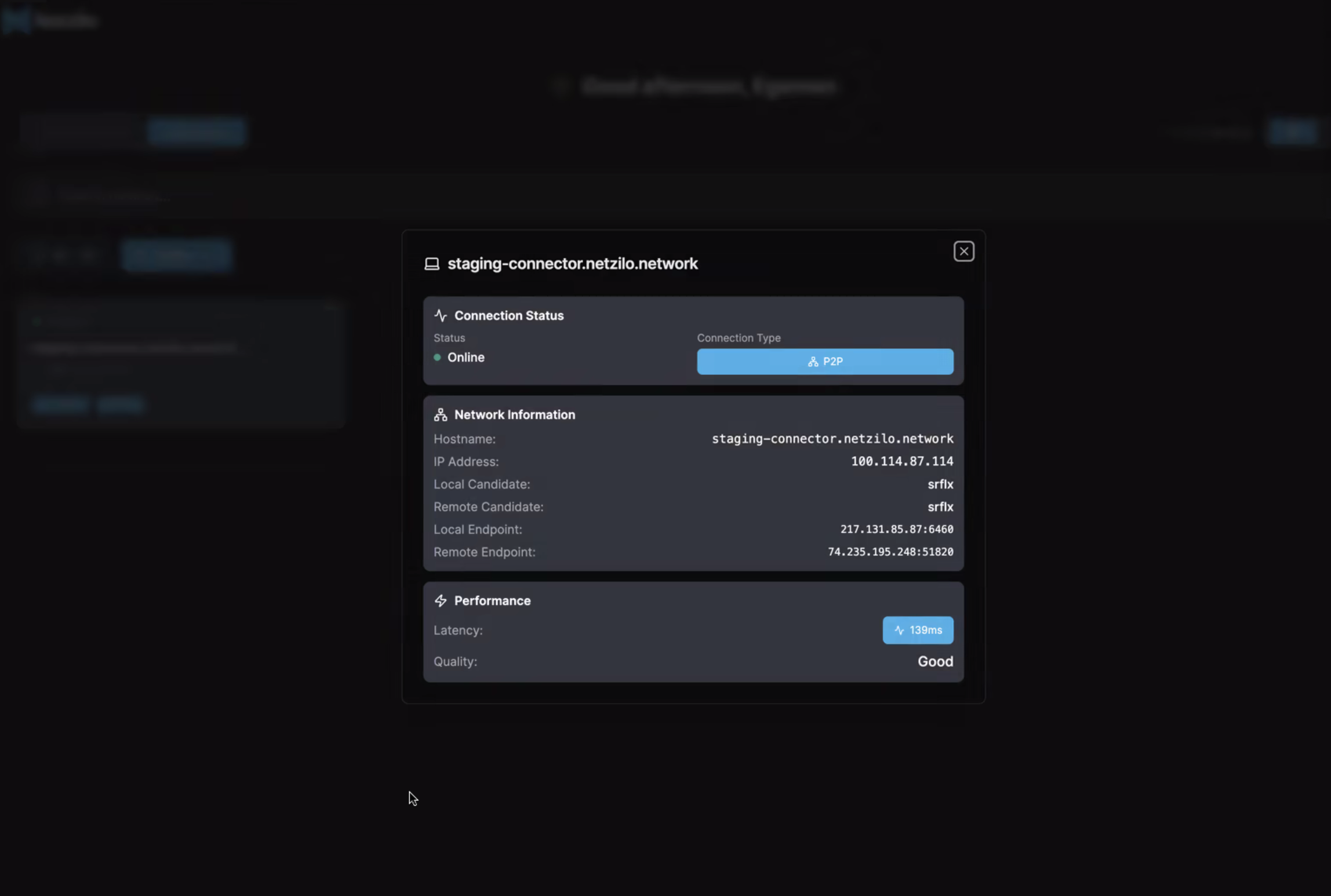Click the Connection Status section header
This screenshot has width=1331, height=896.
point(509,315)
